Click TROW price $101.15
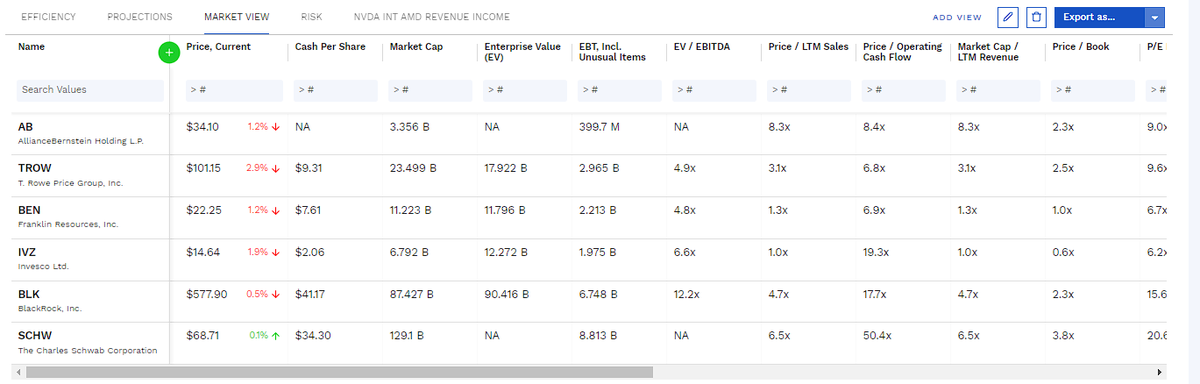 tap(204, 169)
